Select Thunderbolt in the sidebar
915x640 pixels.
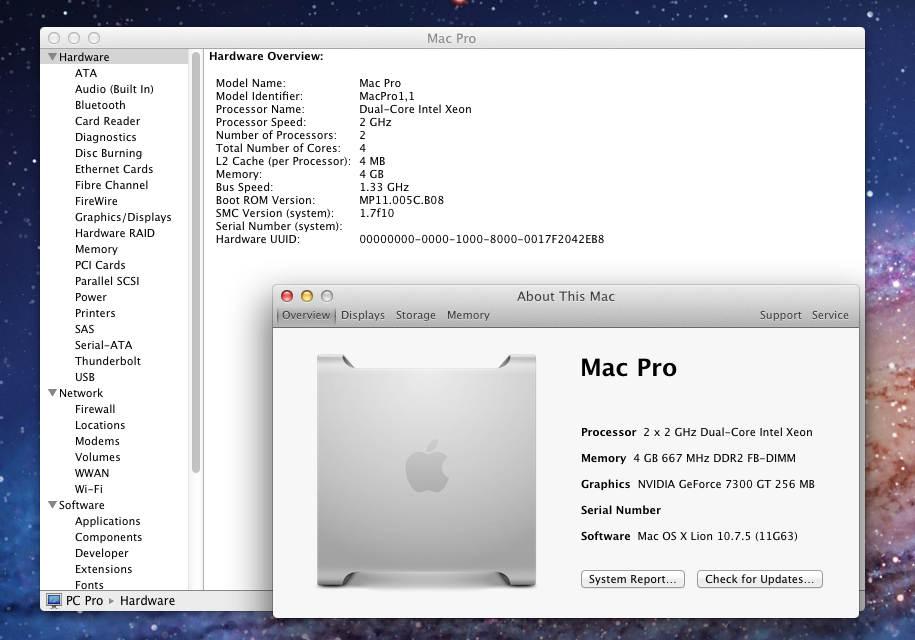(107, 361)
